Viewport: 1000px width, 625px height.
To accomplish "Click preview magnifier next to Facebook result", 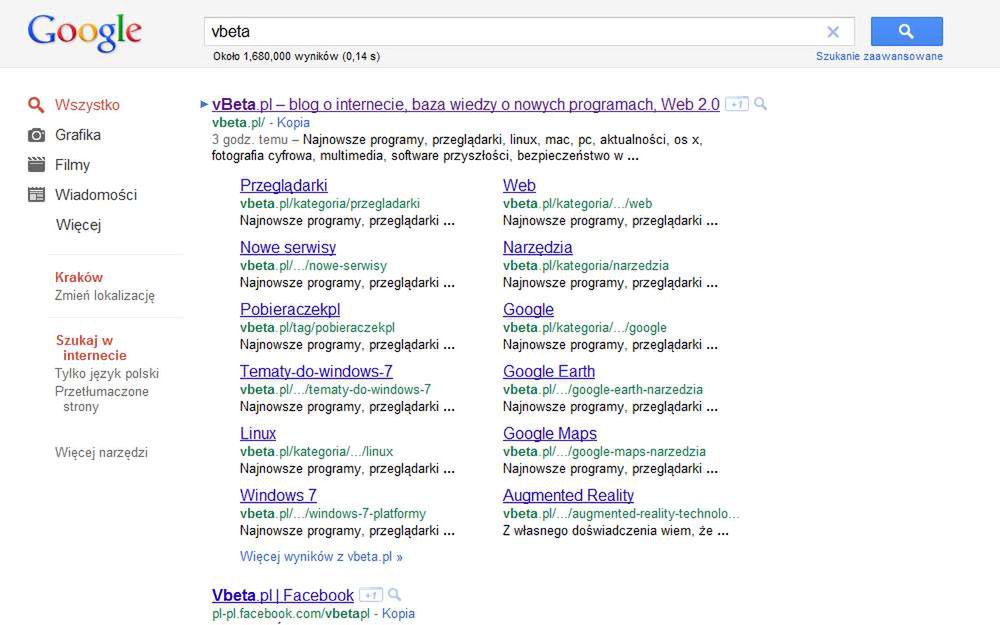I will click(394, 594).
